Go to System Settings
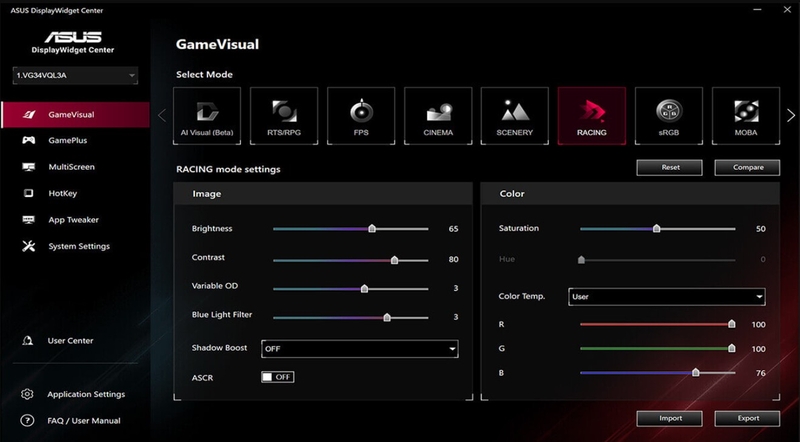The height and width of the screenshot is (442, 800). (x=79, y=246)
